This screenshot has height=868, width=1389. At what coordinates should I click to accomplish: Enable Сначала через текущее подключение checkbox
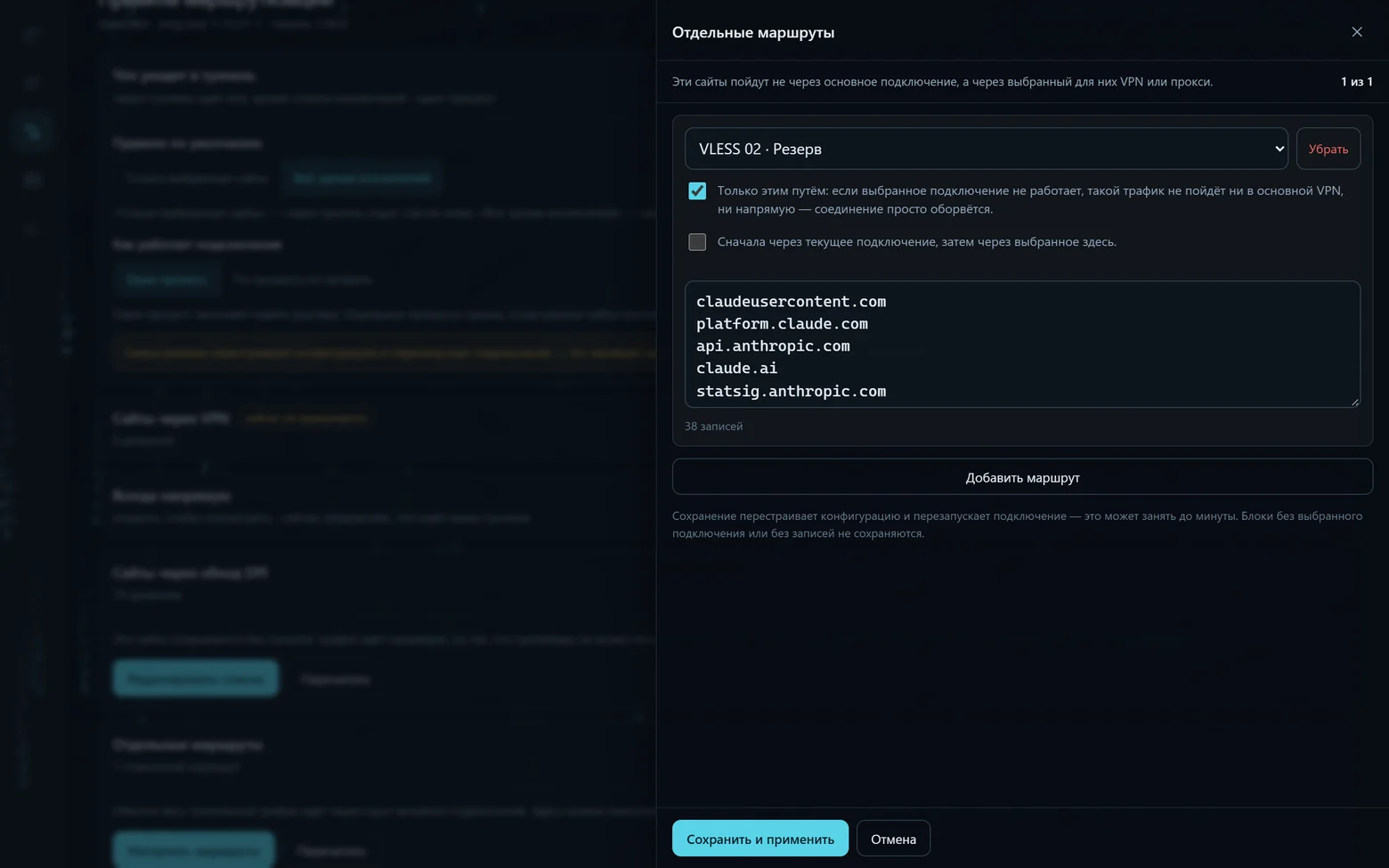tap(697, 242)
